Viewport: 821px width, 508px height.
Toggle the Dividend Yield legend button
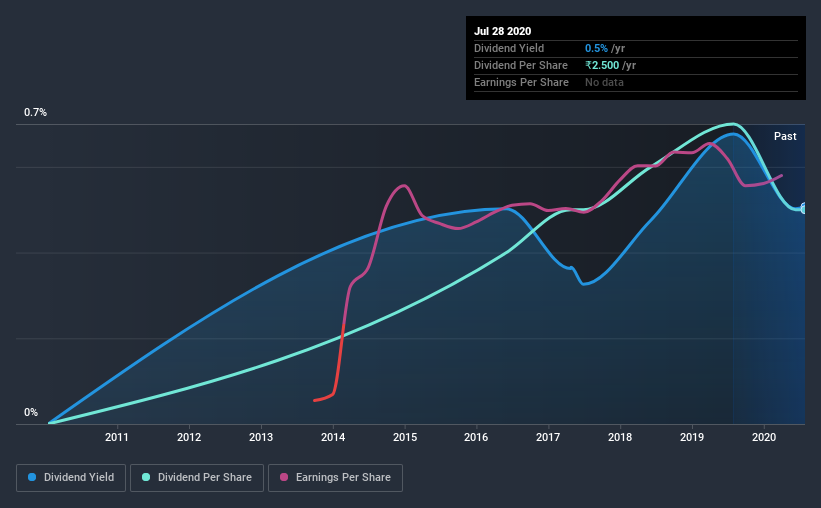tap(71, 478)
